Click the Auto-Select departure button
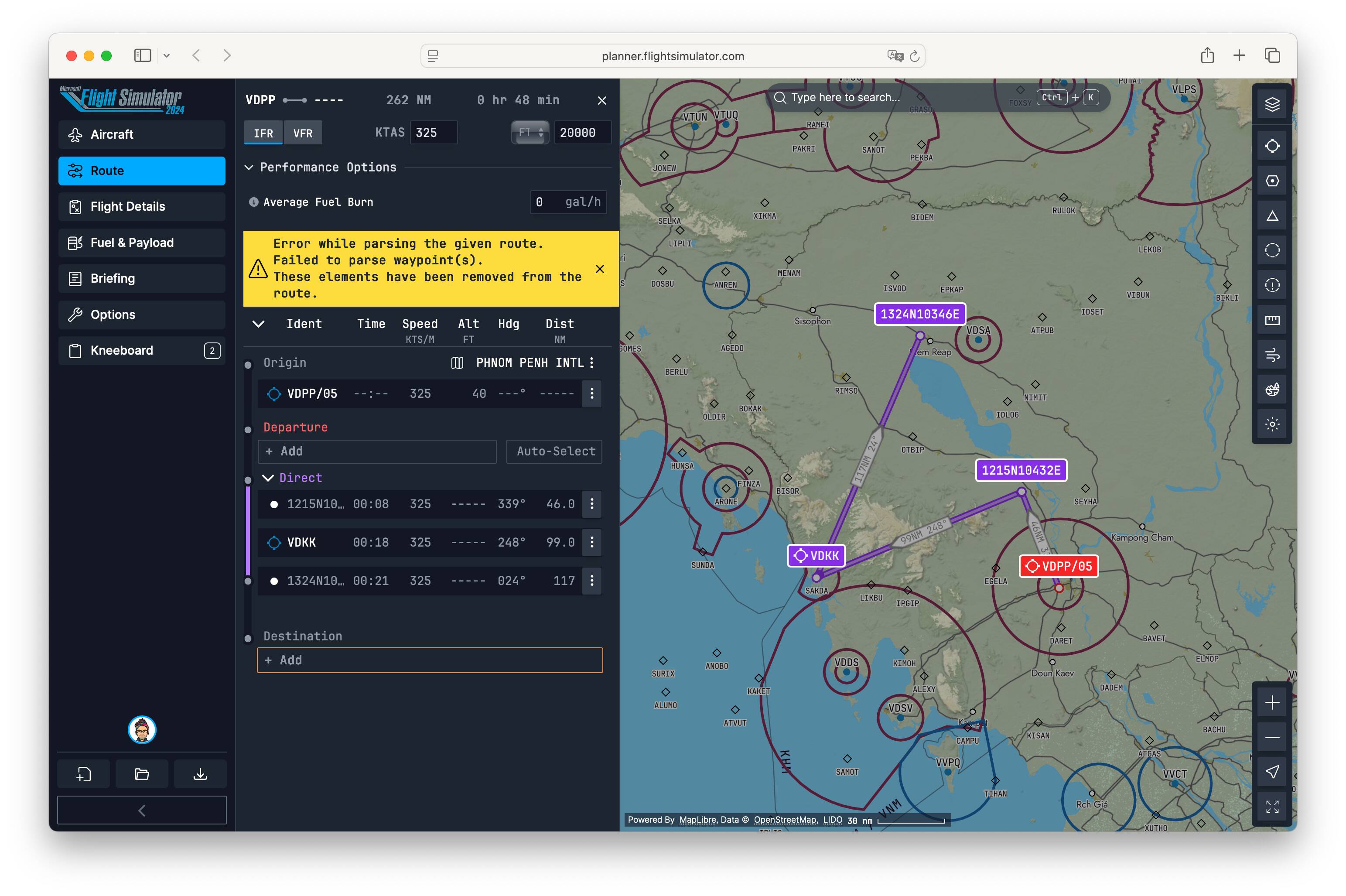1346x896 pixels. [x=554, y=451]
